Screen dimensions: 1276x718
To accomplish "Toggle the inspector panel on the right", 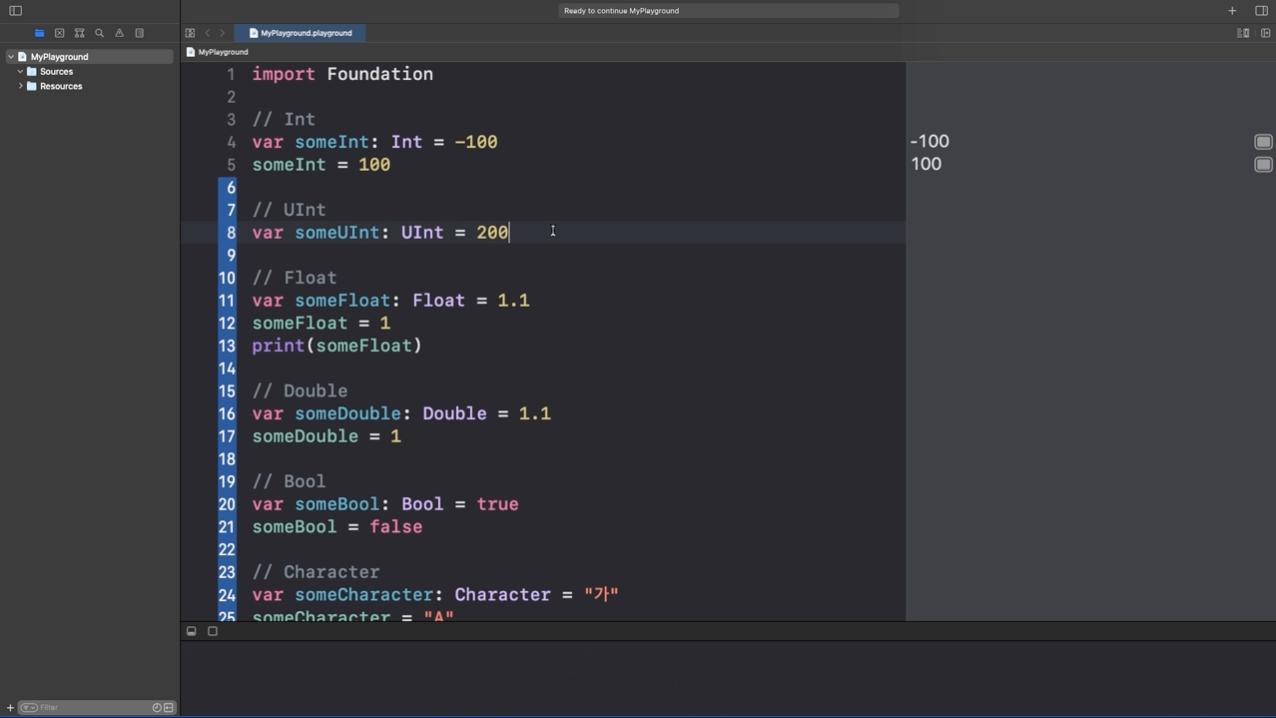I will (x=1261, y=11).
